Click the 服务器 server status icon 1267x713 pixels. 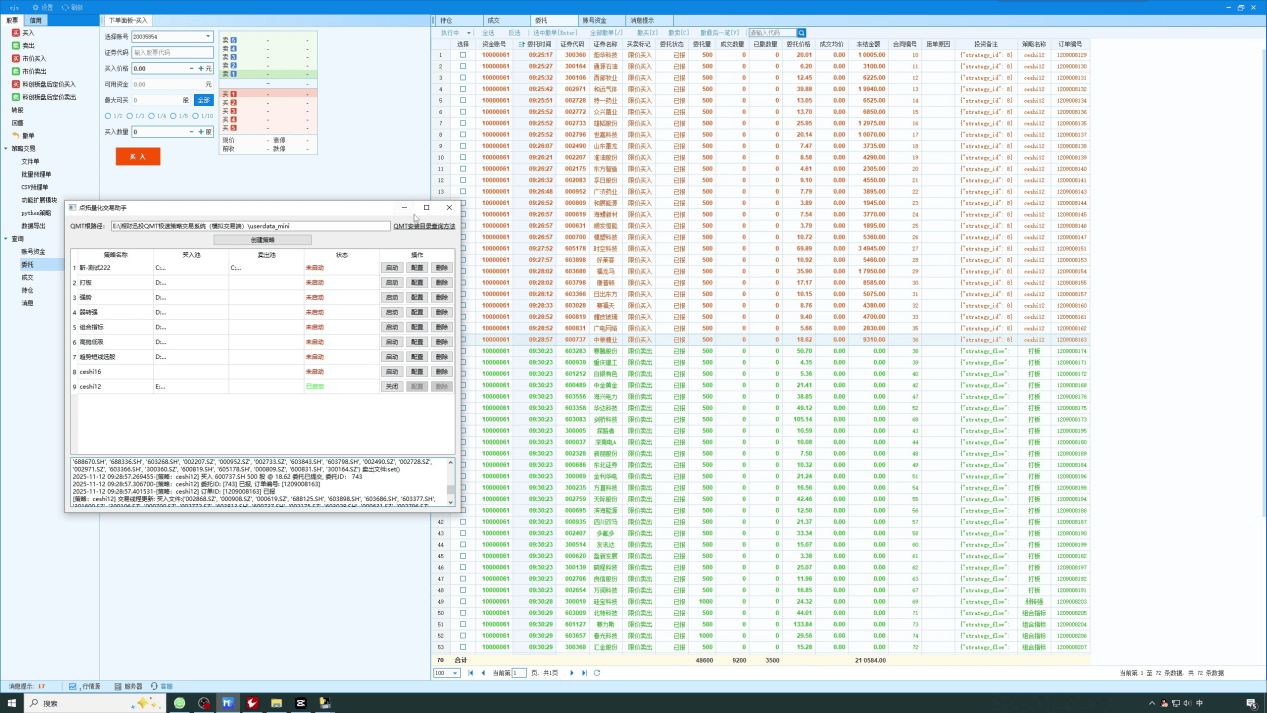click(x=116, y=687)
